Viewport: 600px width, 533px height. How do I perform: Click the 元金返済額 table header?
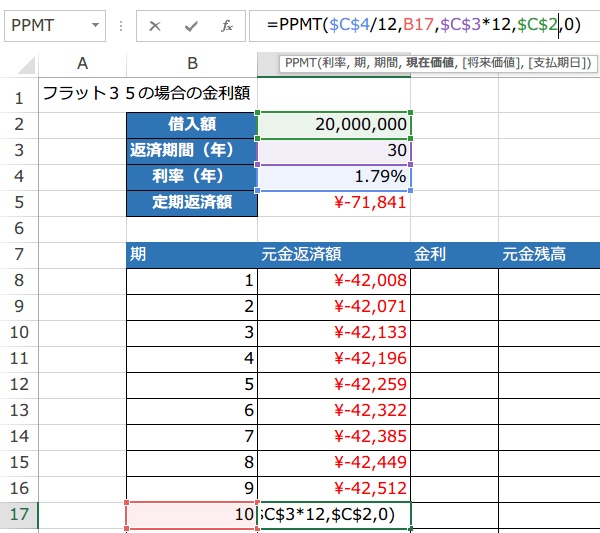tap(334, 255)
